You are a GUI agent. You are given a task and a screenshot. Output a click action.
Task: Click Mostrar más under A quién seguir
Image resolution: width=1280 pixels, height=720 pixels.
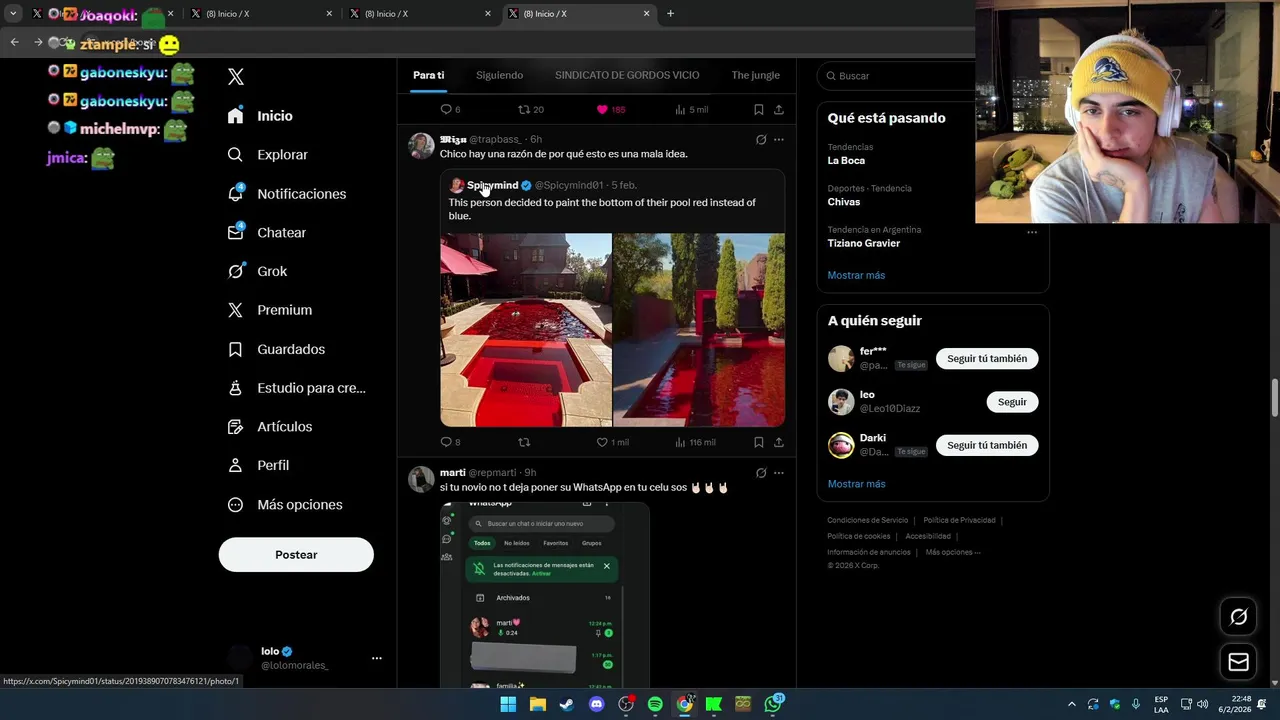coord(856,484)
